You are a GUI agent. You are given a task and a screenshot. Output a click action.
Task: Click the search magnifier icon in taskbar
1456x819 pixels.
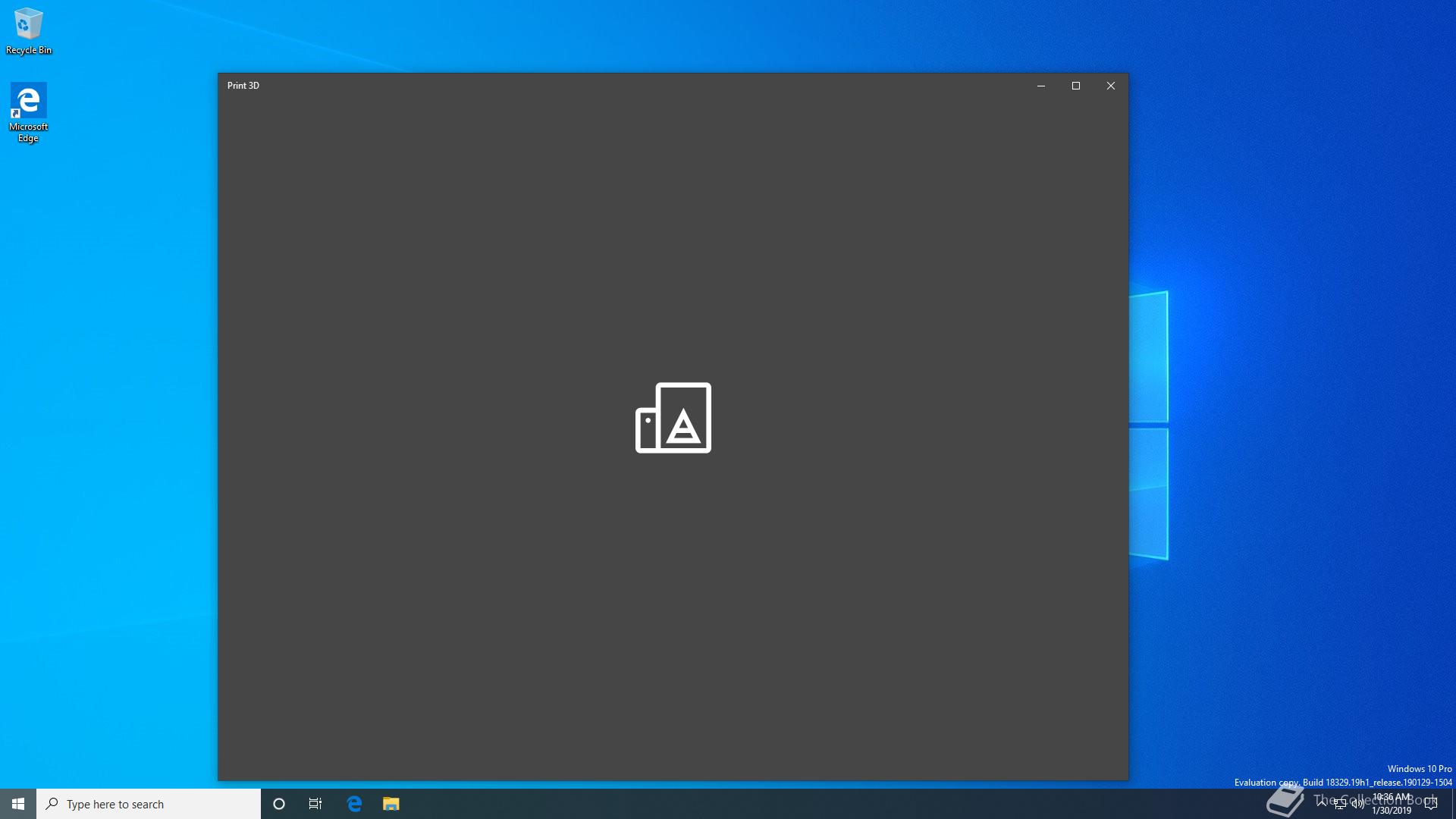[52, 804]
